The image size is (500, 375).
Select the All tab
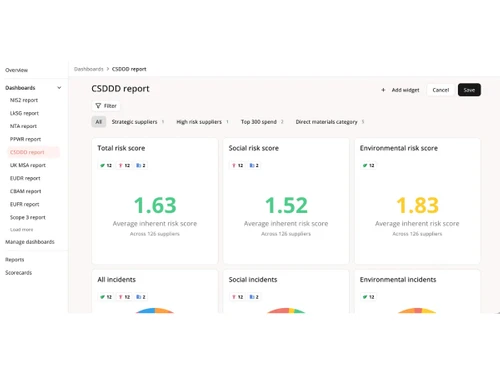coord(99,122)
